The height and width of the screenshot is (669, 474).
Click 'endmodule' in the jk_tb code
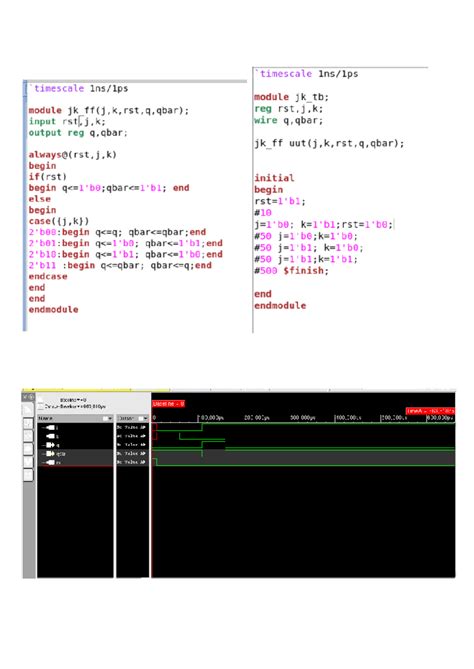click(x=280, y=305)
